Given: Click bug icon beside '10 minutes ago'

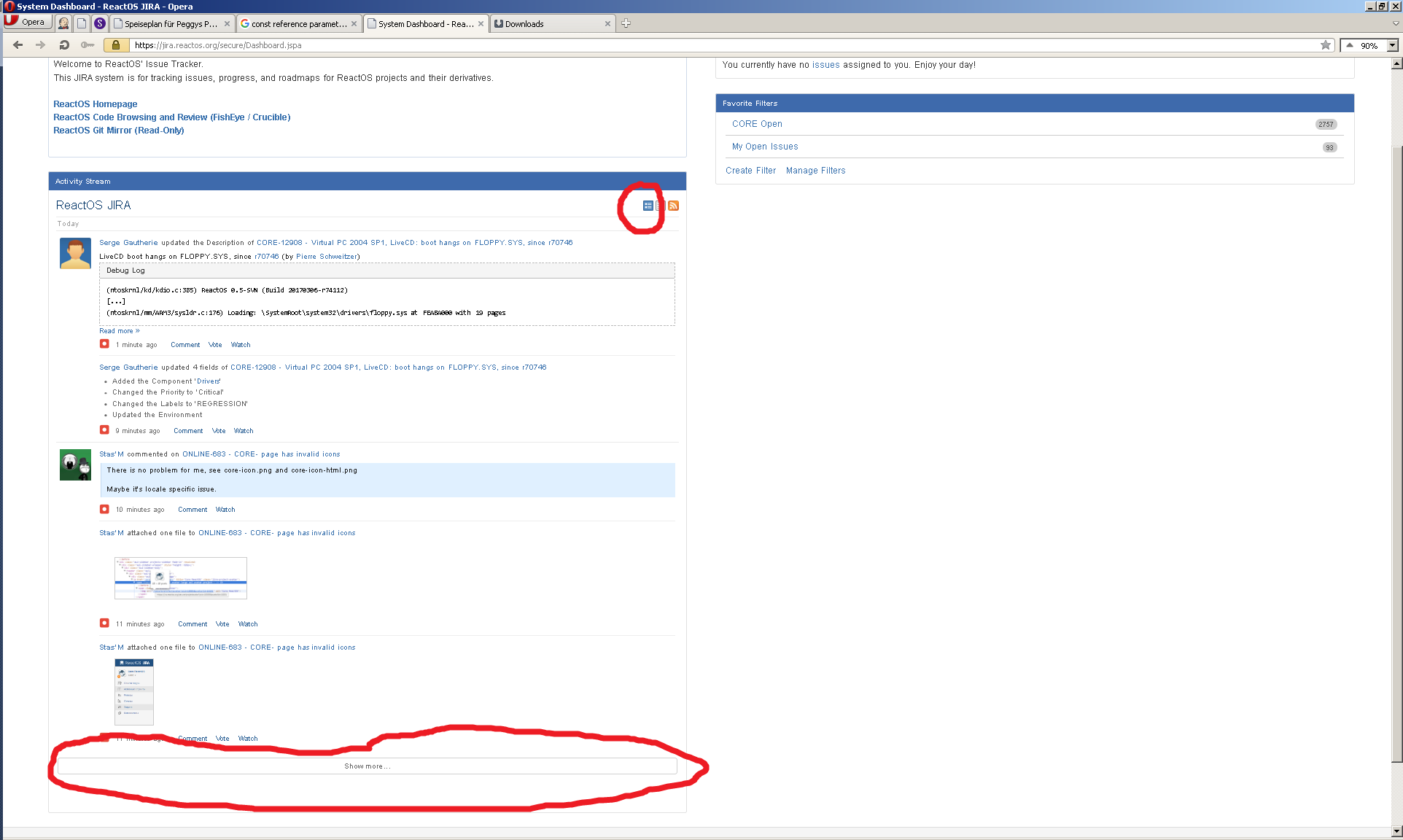Looking at the screenshot, I should (104, 509).
